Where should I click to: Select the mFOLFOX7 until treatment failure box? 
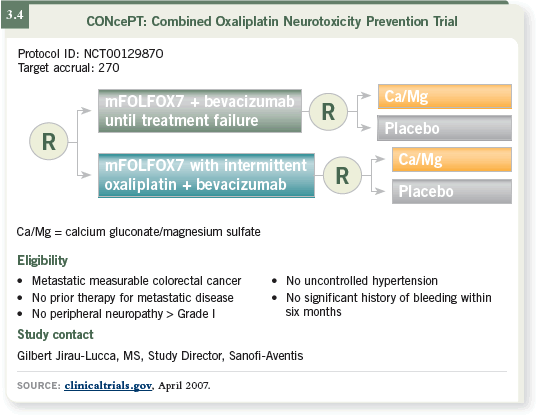click(200, 111)
